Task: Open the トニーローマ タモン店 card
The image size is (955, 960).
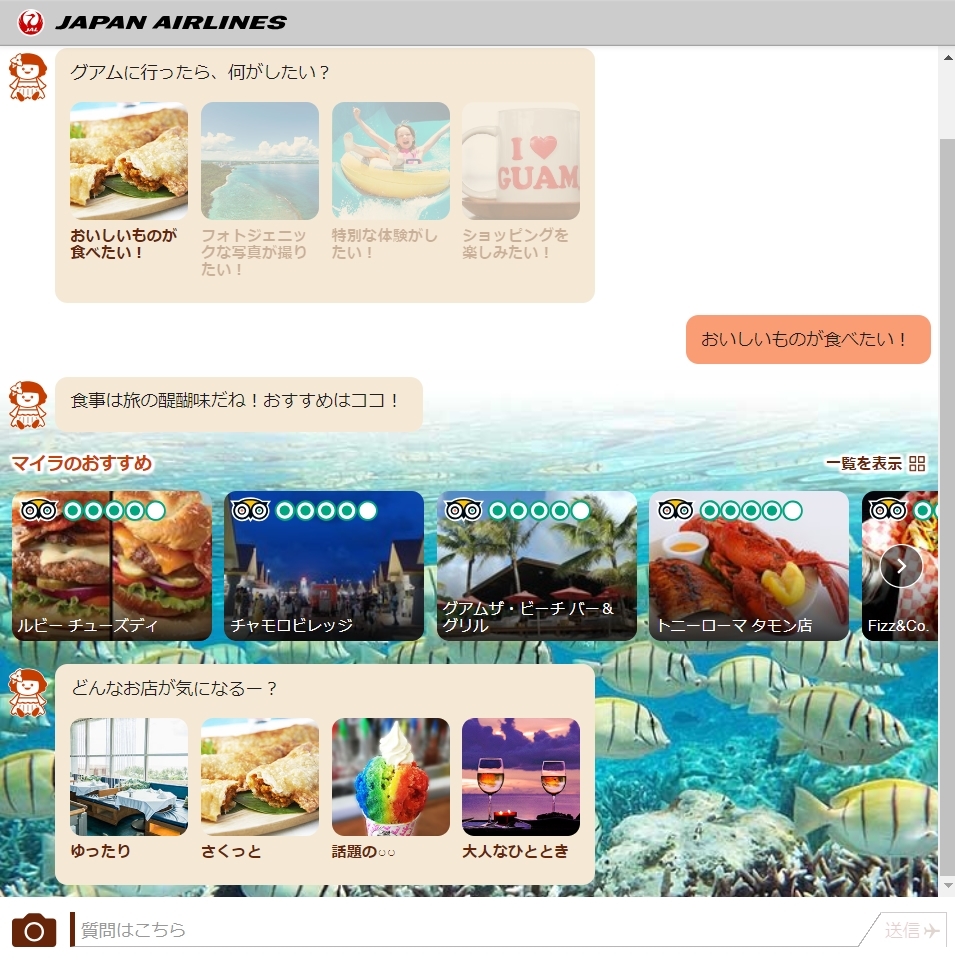Action: [x=749, y=566]
